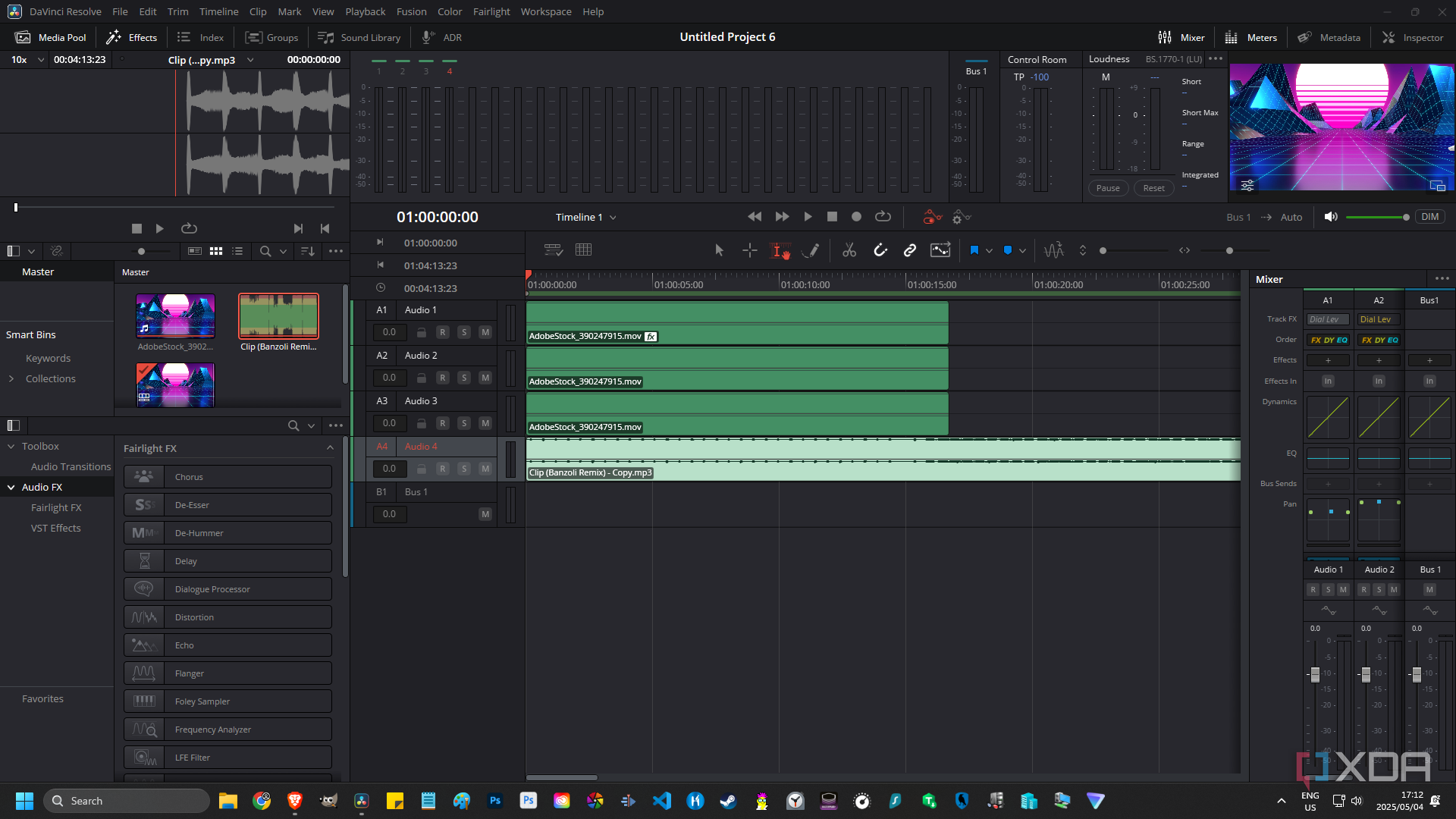This screenshot has height=819, width=1456.
Task: Click the Audio 1 mixer fader
Action: click(1315, 674)
